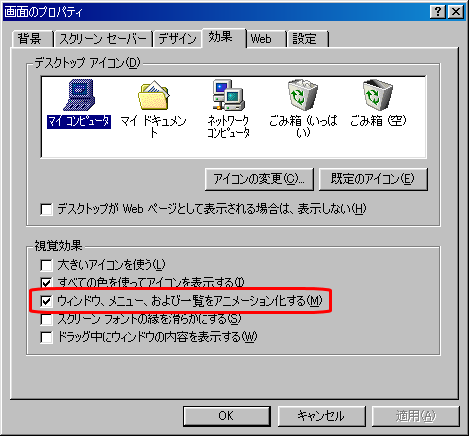Check the Web ページ display hide-icons checkbox

pyautogui.click(x=46, y=210)
